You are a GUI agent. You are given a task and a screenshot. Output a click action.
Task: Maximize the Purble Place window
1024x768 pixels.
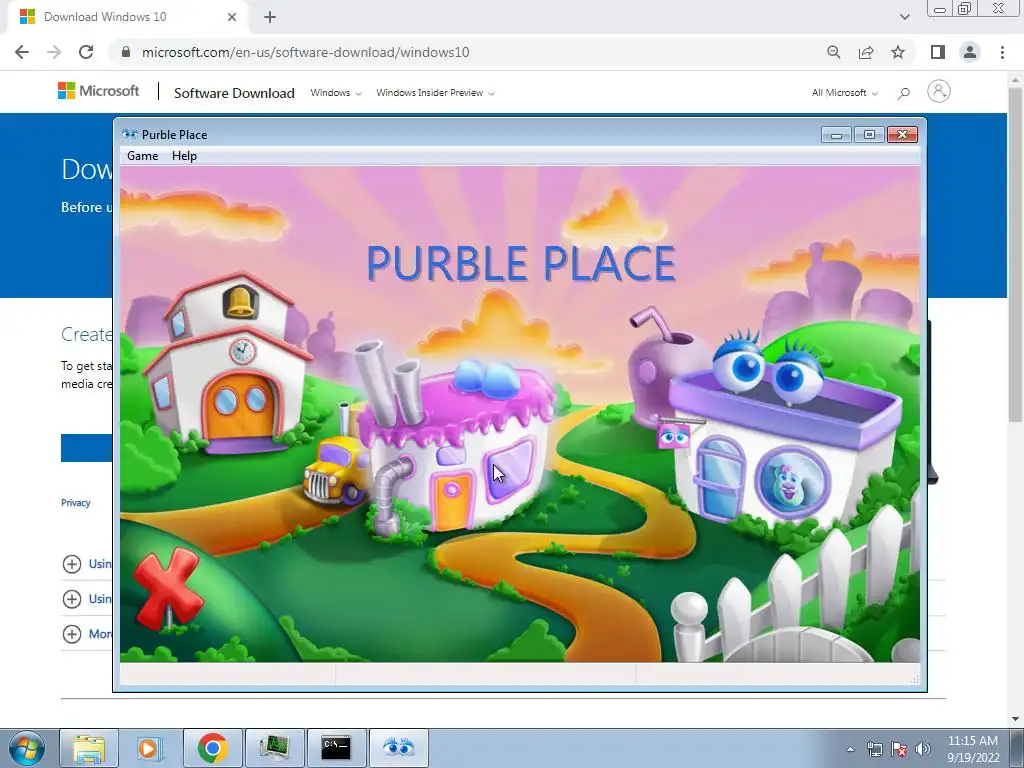tap(869, 135)
